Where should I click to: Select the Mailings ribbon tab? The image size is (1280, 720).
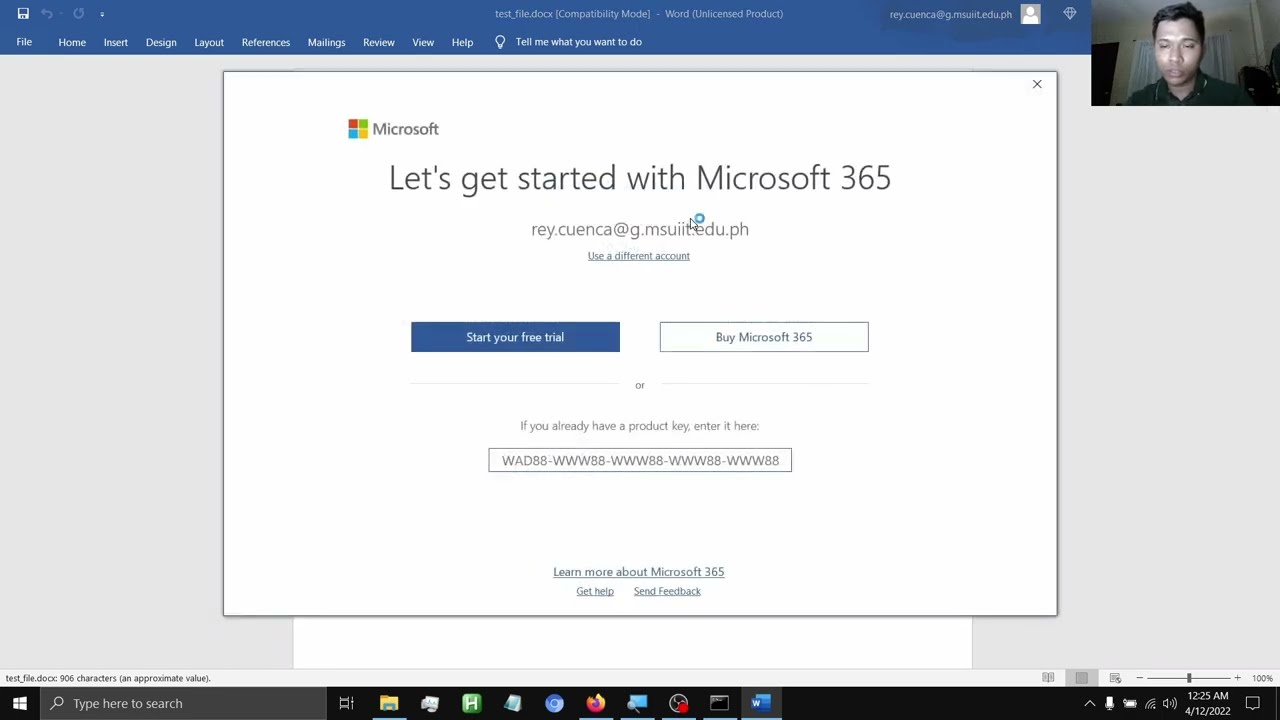point(327,42)
